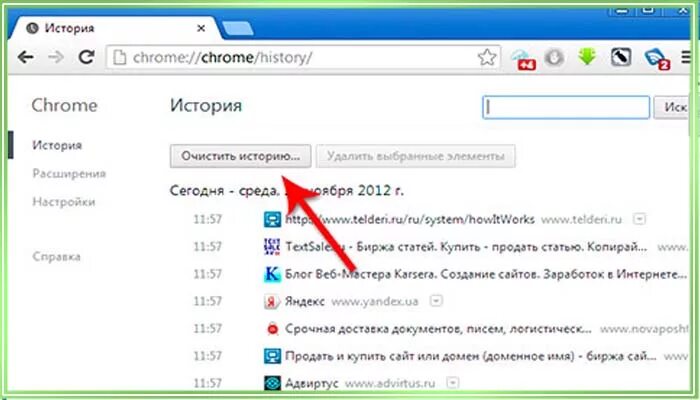Open the Блог Веб-Мастера Karsera entry

486,274
